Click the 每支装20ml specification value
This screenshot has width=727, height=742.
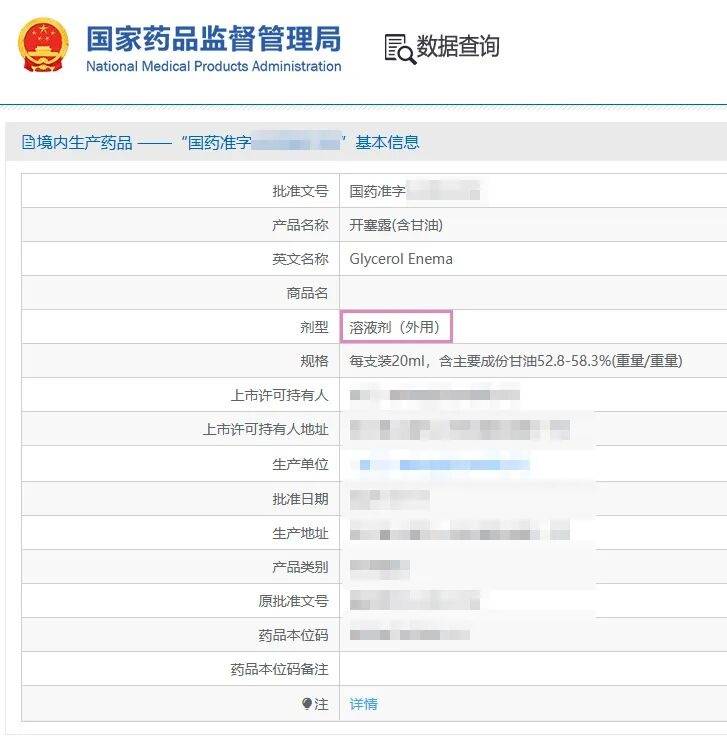click(x=516, y=361)
